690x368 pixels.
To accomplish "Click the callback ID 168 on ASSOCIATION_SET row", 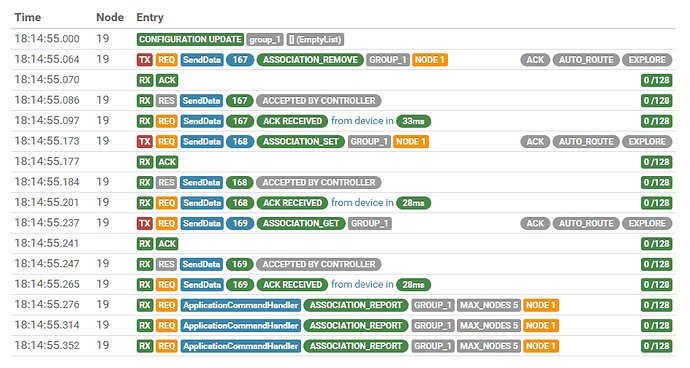I will point(240,142).
